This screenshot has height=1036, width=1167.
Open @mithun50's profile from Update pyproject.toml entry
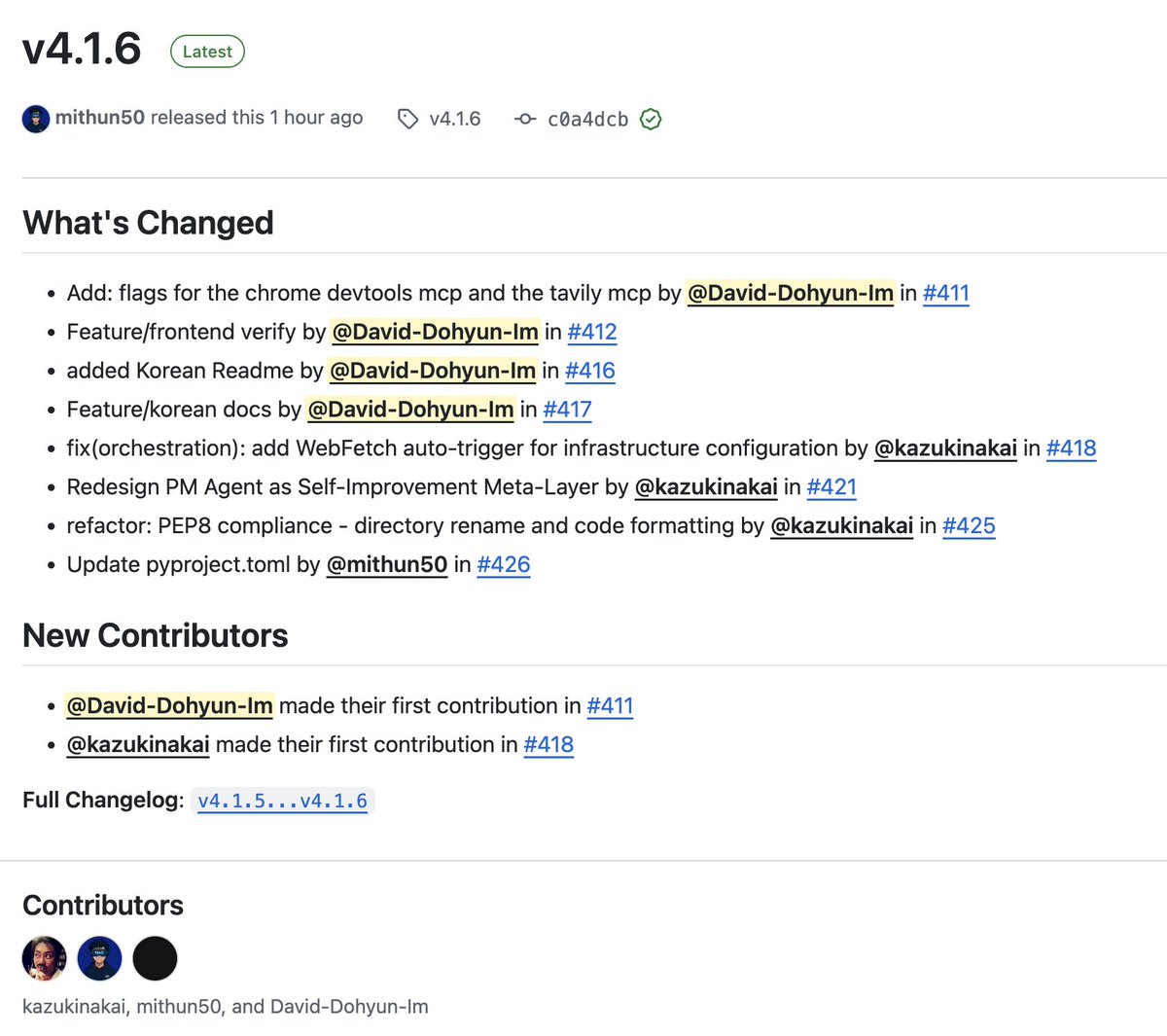pos(386,564)
